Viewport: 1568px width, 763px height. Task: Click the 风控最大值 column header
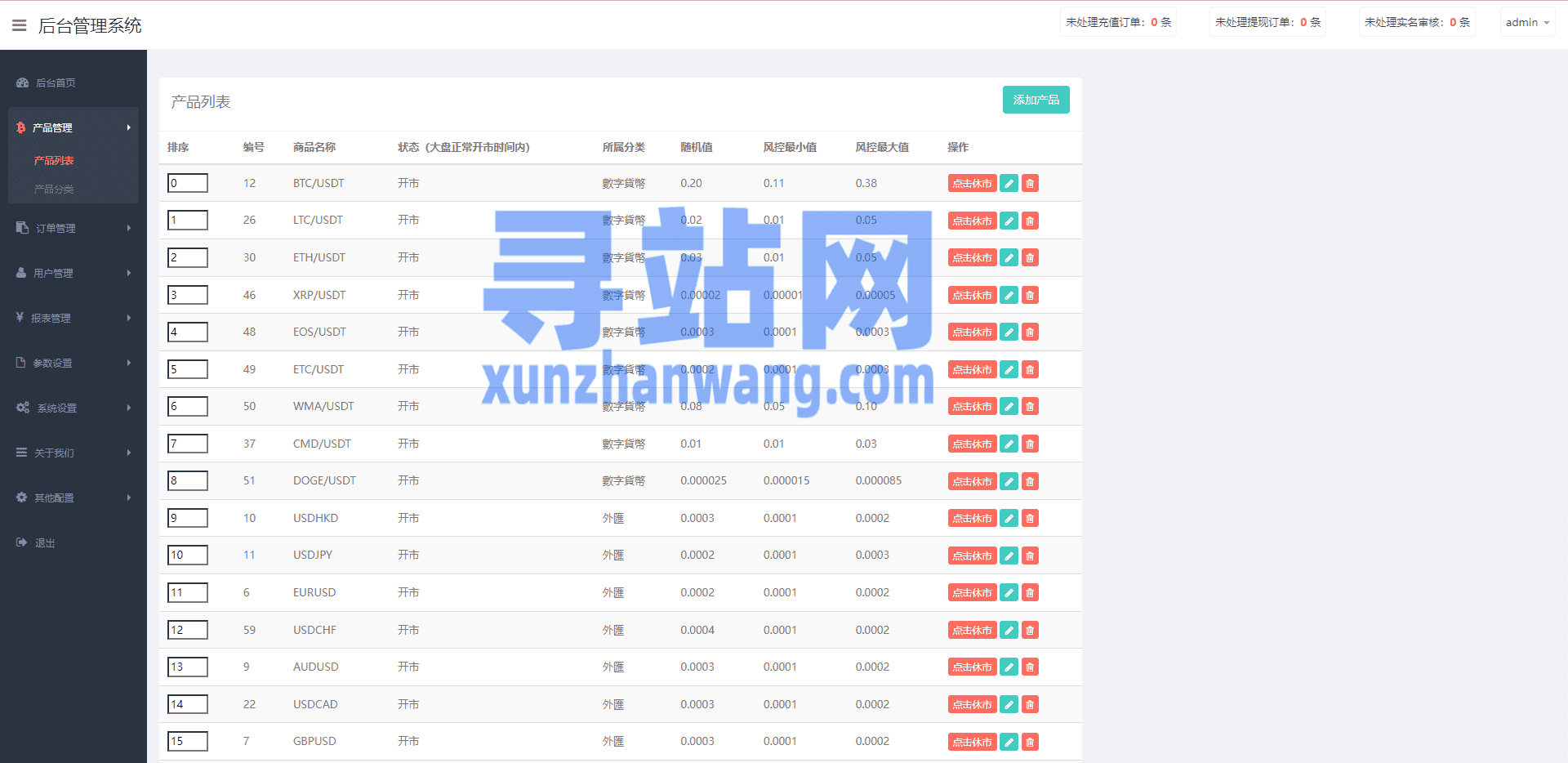(x=882, y=147)
